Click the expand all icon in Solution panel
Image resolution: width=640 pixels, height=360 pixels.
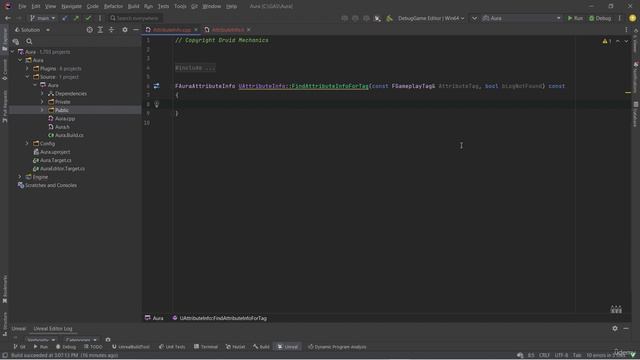[100, 30]
